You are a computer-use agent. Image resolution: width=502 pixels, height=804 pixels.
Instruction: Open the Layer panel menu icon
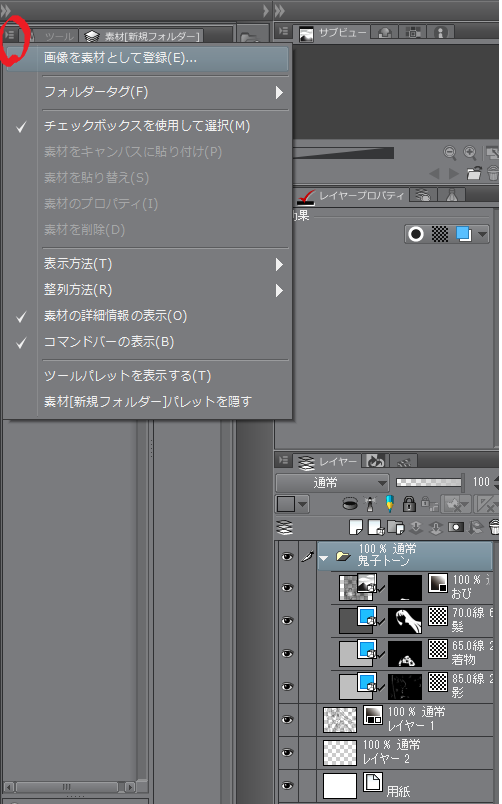284,460
